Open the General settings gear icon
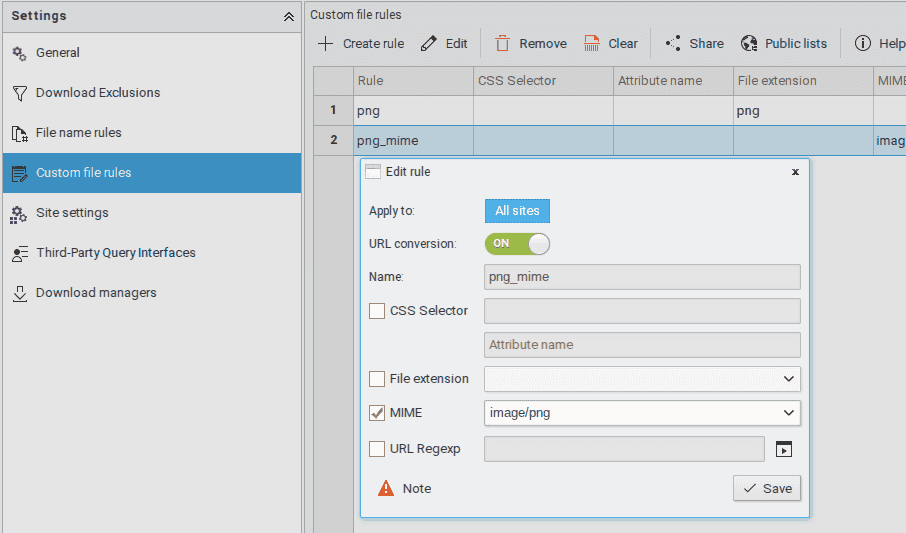The height and width of the screenshot is (533, 906). coord(19,53)
